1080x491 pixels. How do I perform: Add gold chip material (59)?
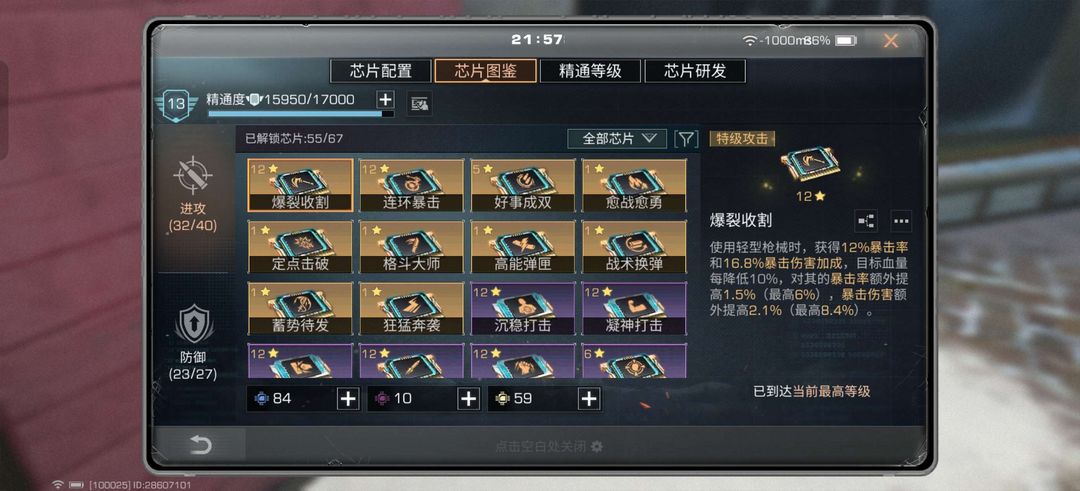click(x=588, y=398)
